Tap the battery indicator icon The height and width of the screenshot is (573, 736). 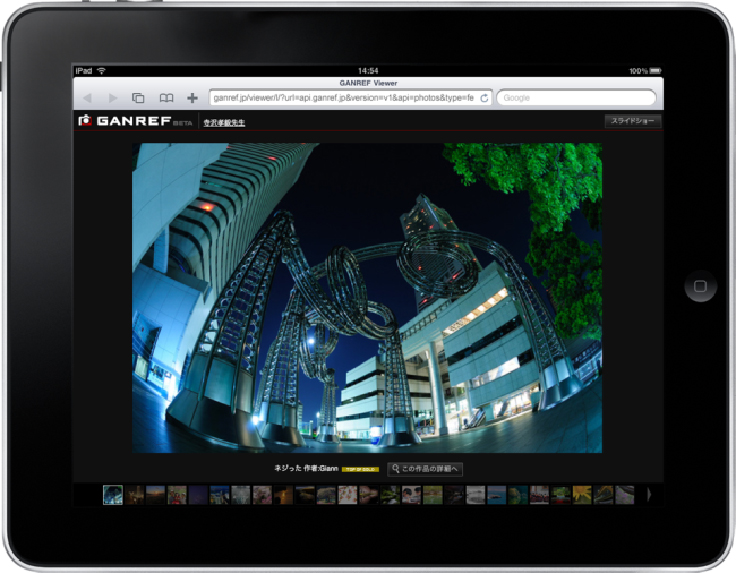tap(655, 71)
